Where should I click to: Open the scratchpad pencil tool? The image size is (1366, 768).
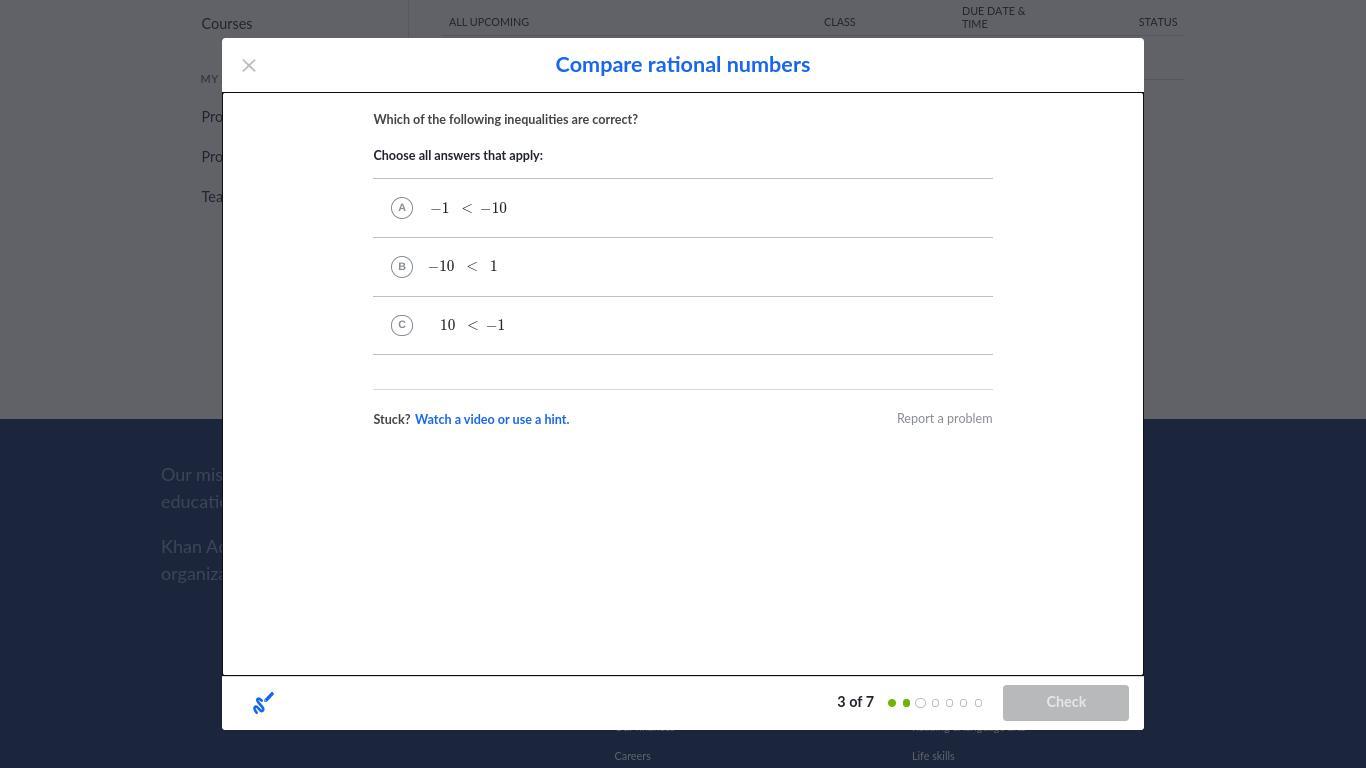[x=263, y=703]
